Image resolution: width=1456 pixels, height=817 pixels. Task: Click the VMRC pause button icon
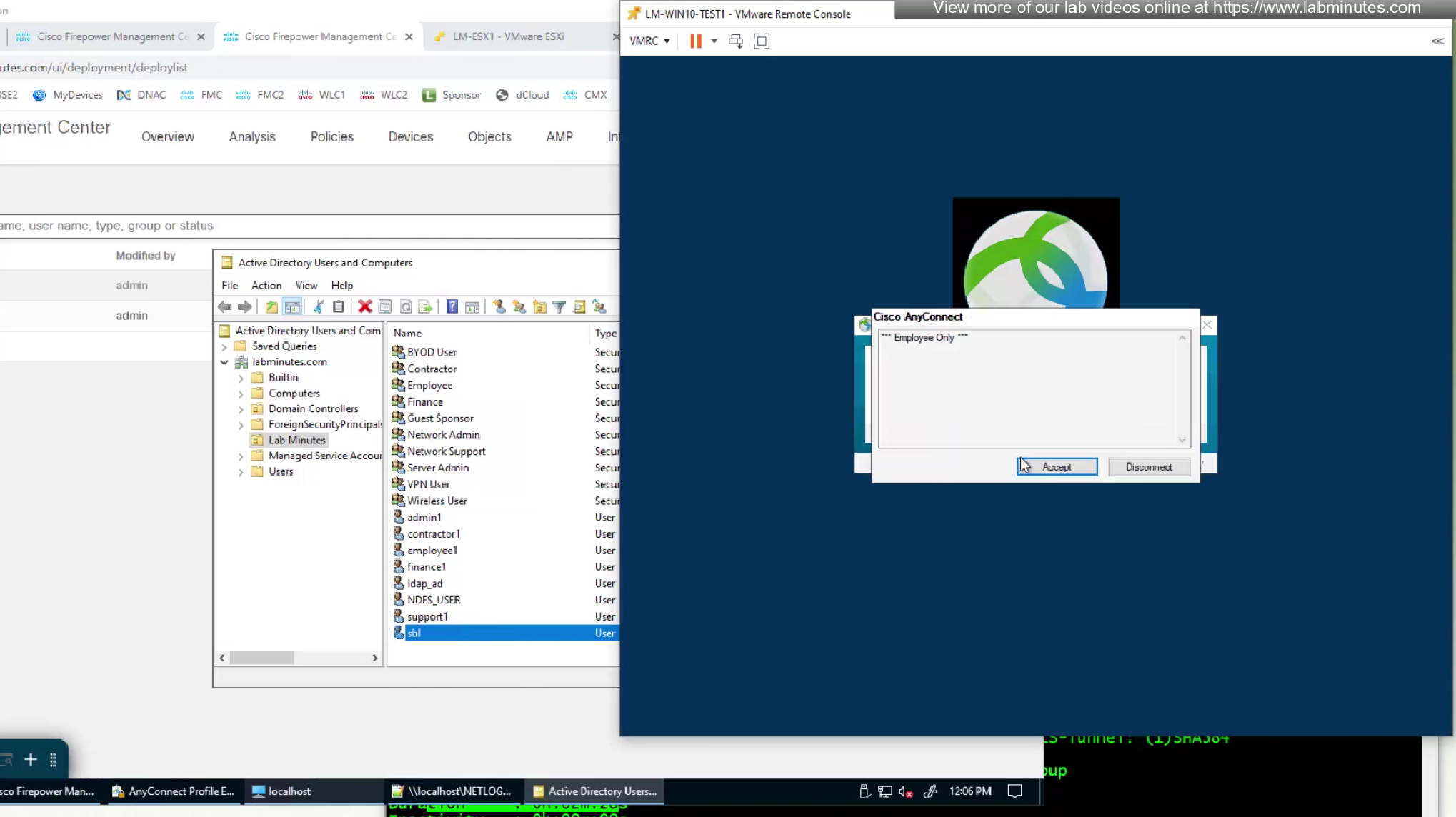[695, 41]
